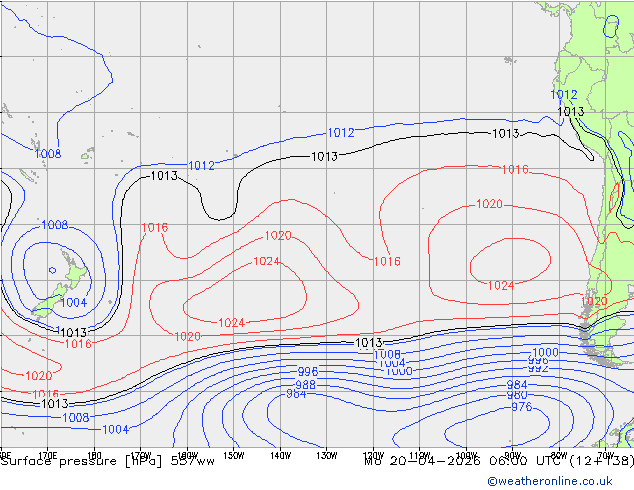Viewport: 634px width, 490px height.
Task: Click the 1012 label near 155W
Action: (x=201, y=165)
